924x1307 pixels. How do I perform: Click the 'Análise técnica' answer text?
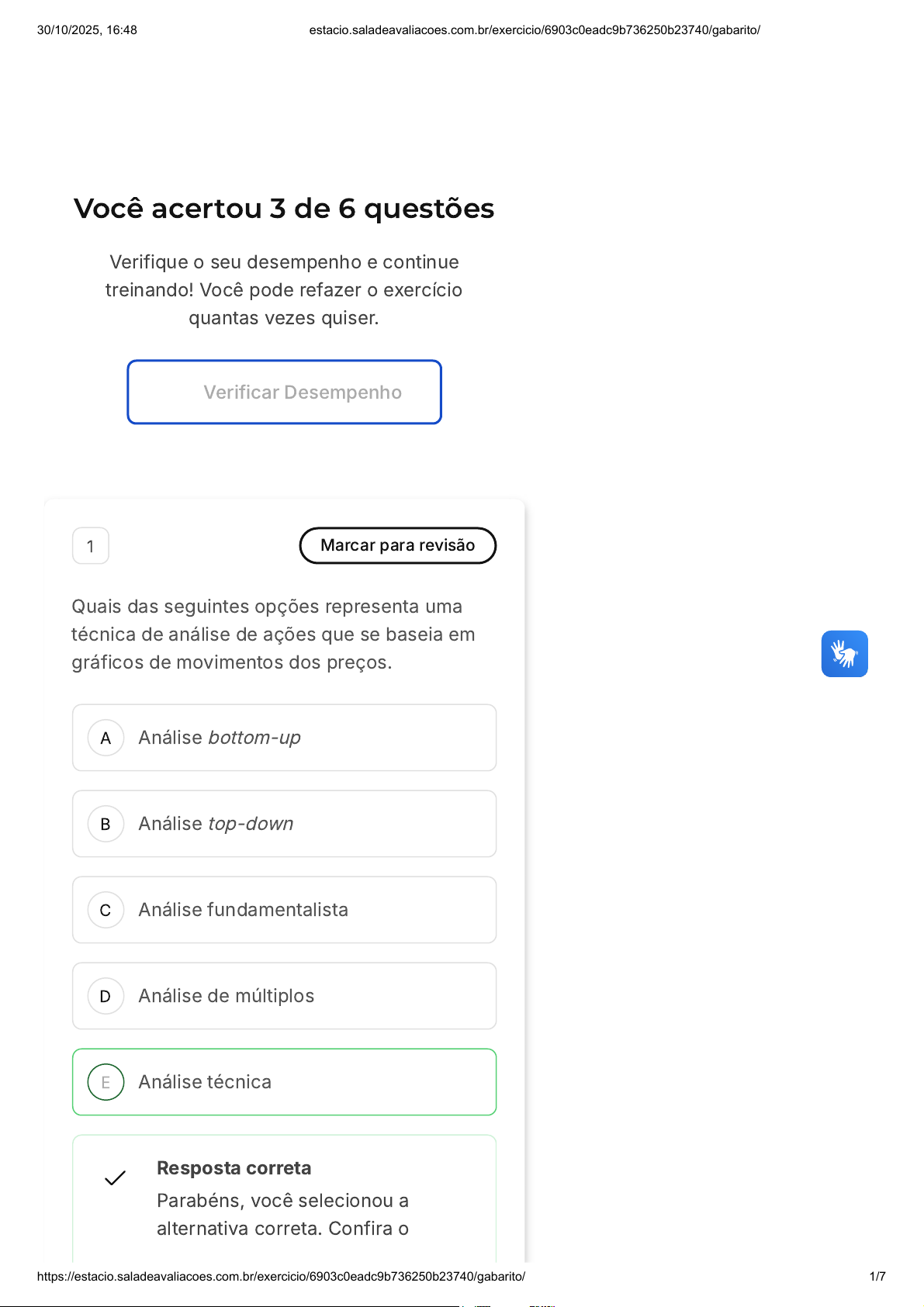point(205,1082)
